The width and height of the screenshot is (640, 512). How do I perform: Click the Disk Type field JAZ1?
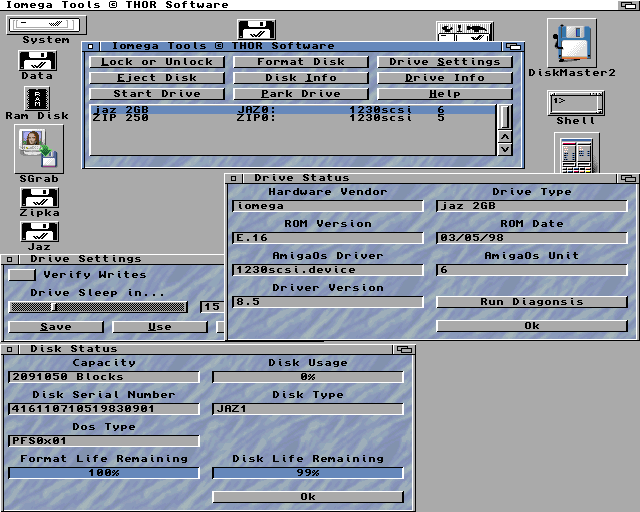click(308, 409)
